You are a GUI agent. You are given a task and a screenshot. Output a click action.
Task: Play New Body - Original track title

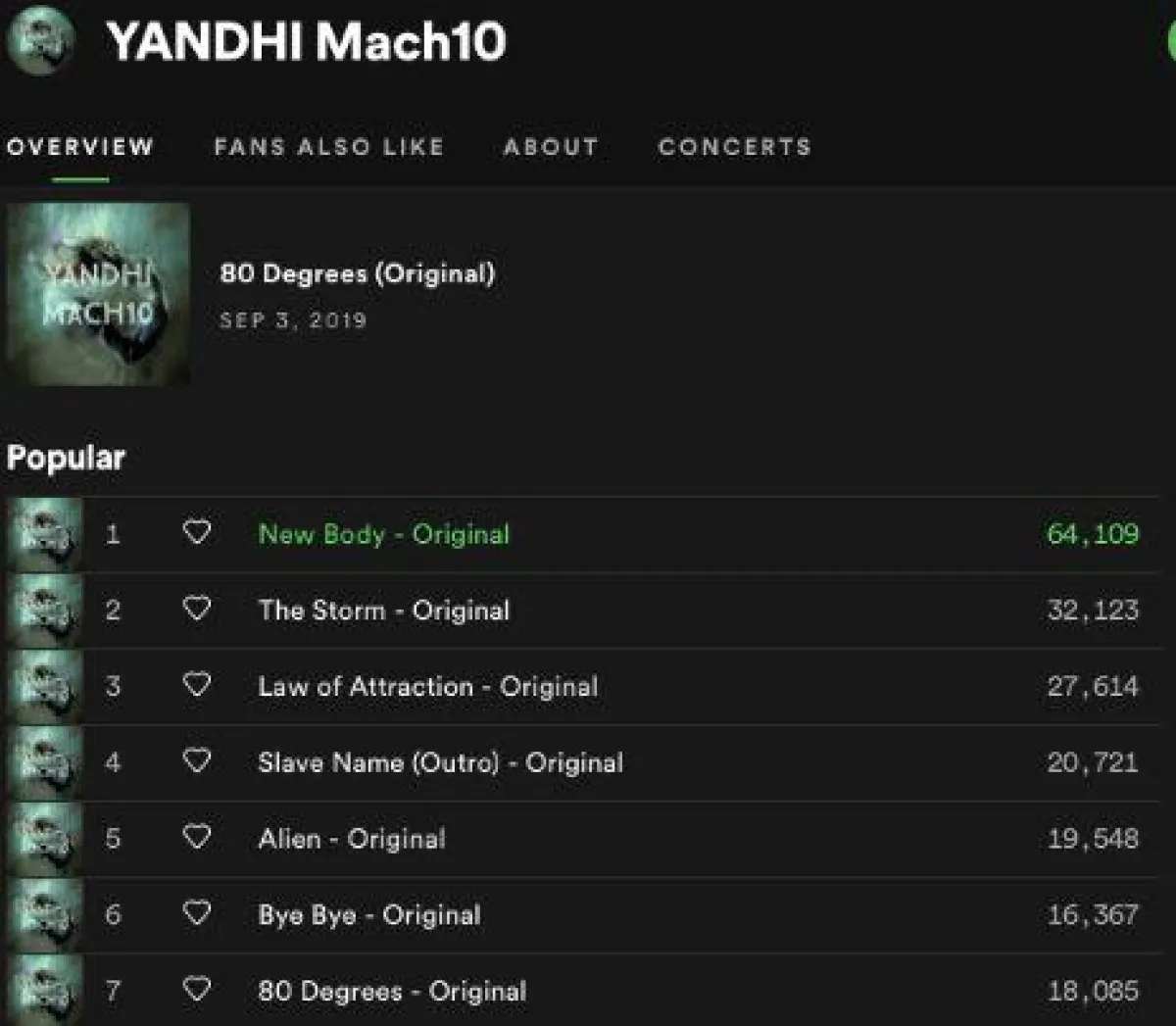(384, 534)
